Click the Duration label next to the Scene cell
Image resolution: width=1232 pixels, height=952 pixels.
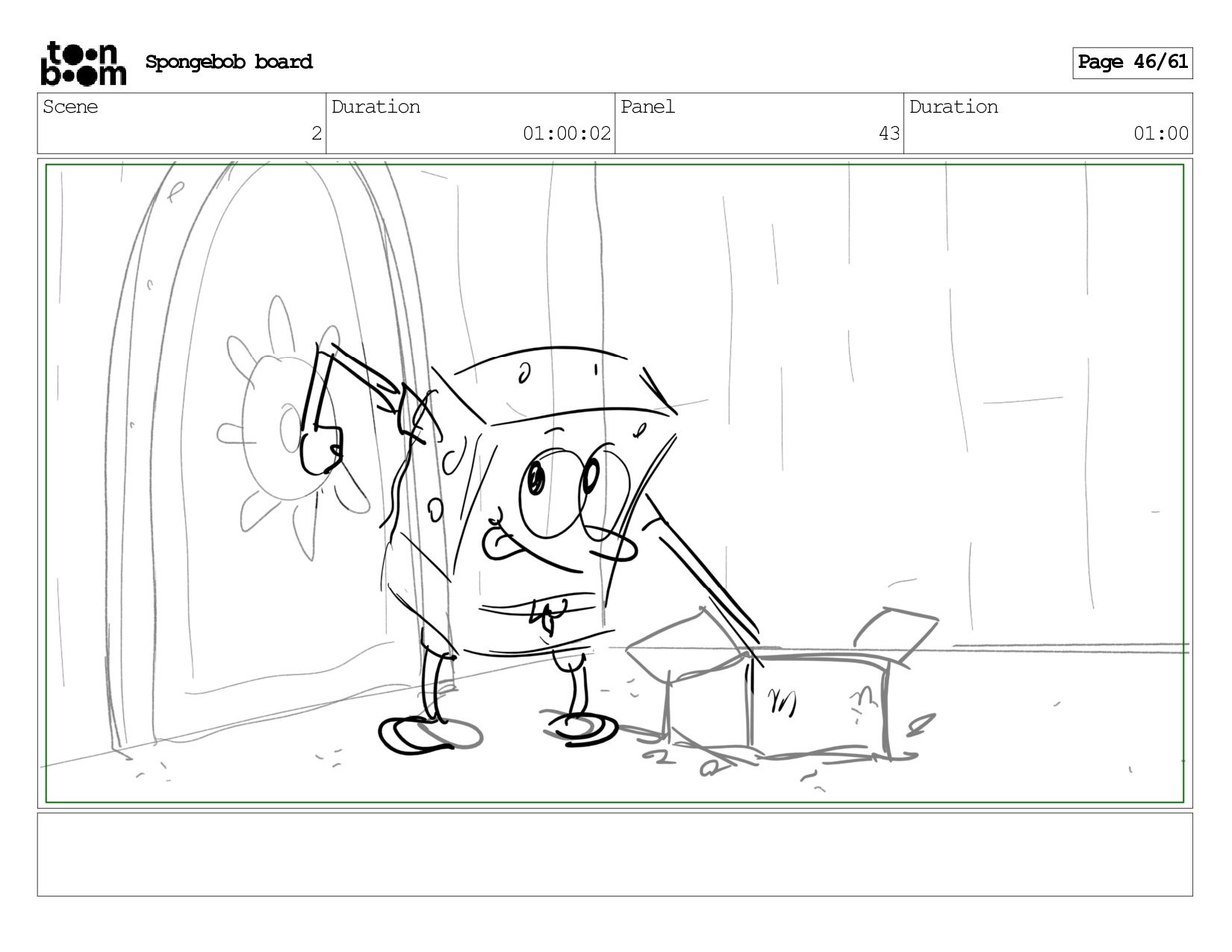376,107
